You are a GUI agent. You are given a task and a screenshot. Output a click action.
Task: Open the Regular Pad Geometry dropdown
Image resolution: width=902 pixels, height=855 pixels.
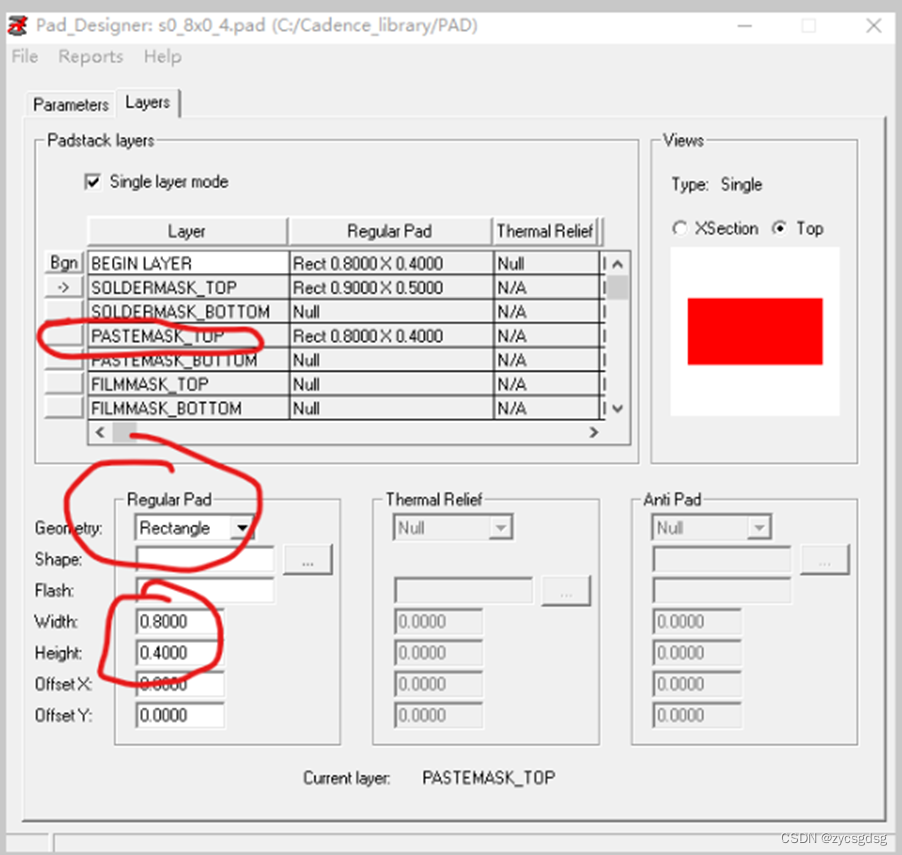tap(241, 528)
